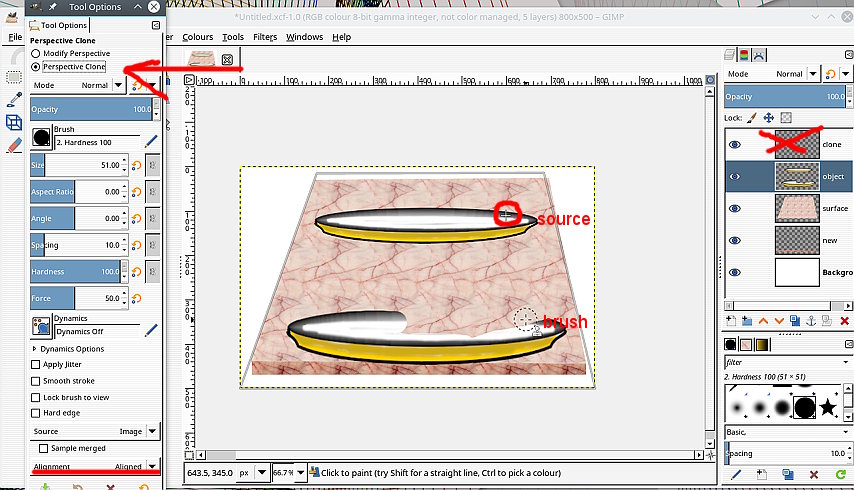Reset brush Angle to default
The width and height of the screenshot is (854, 490).
pyautogui.click(x=136, y=218)
